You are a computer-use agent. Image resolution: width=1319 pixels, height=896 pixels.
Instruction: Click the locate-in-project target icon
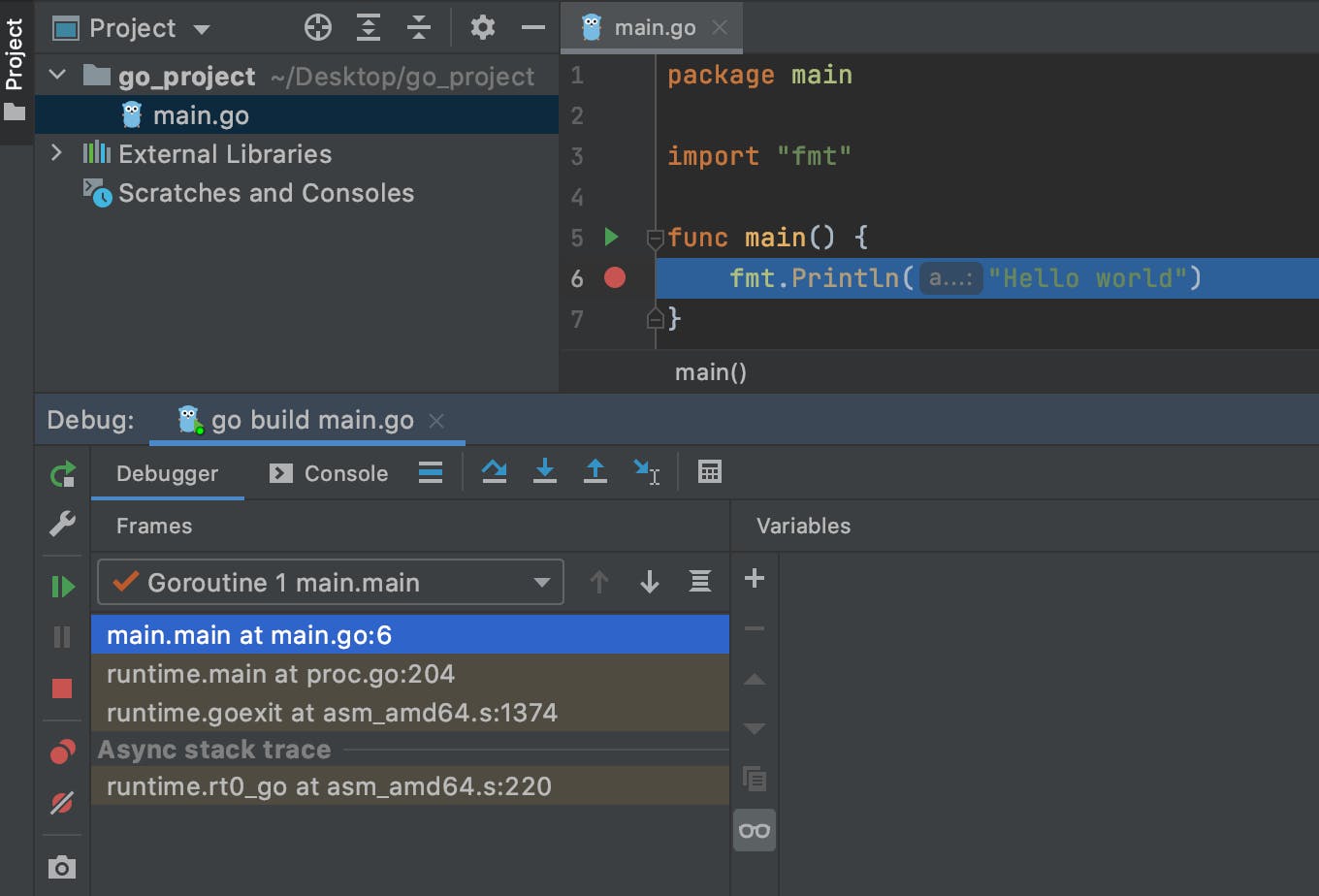[318, 28]
